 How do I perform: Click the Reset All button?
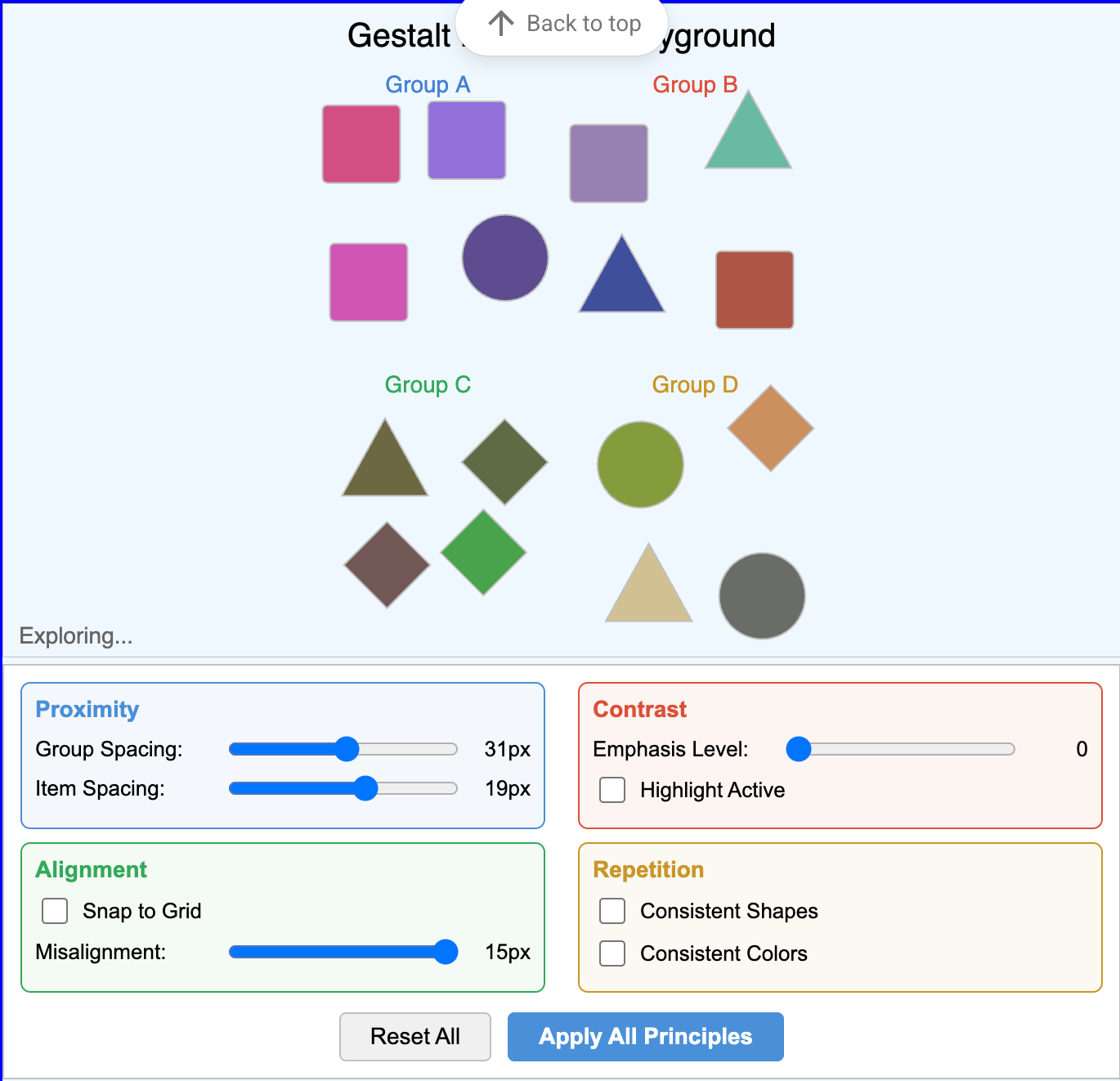point(414,1036)
